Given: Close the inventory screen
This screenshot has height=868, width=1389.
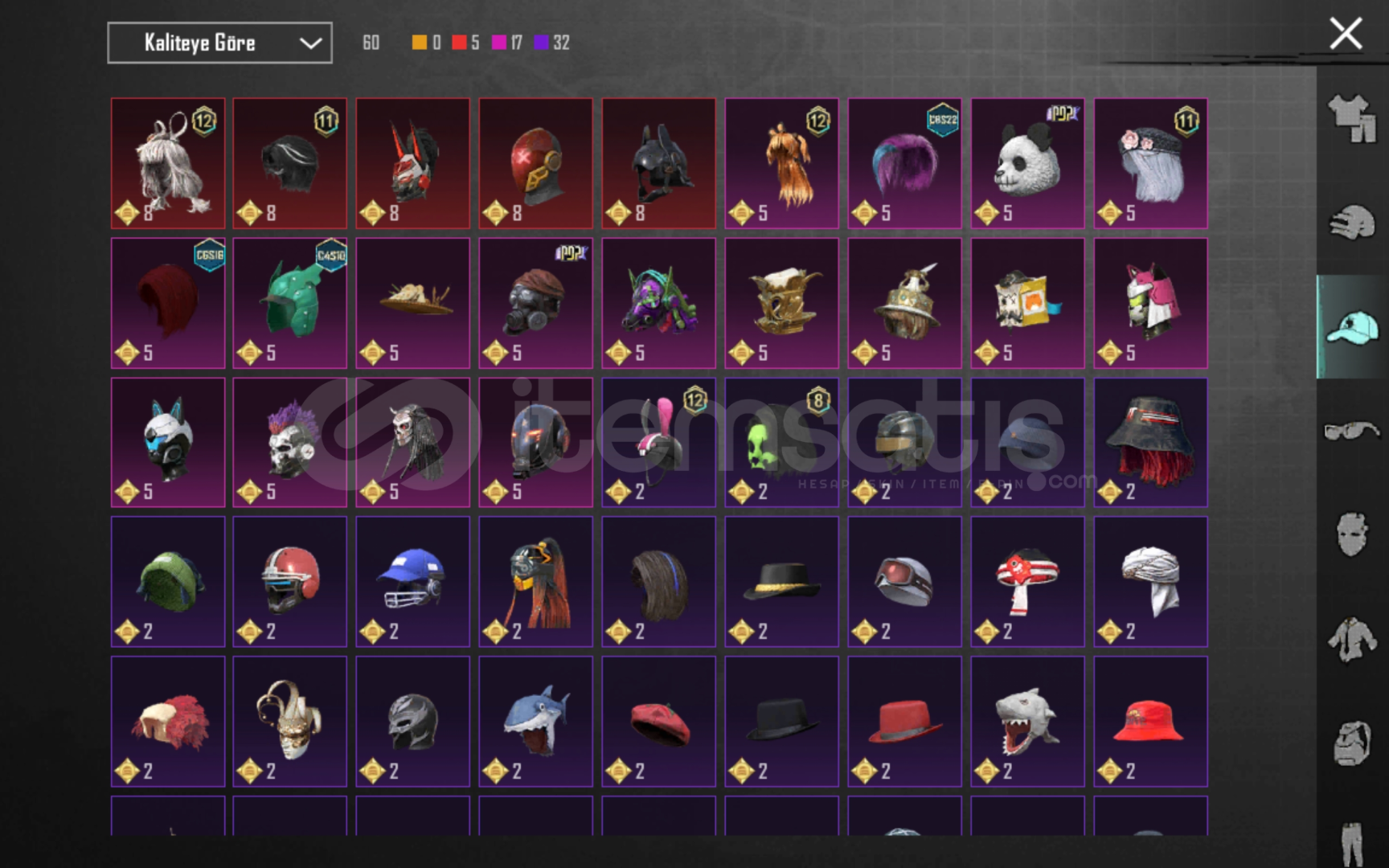Looking at the screenshot, I should [x=1345, y=34].
